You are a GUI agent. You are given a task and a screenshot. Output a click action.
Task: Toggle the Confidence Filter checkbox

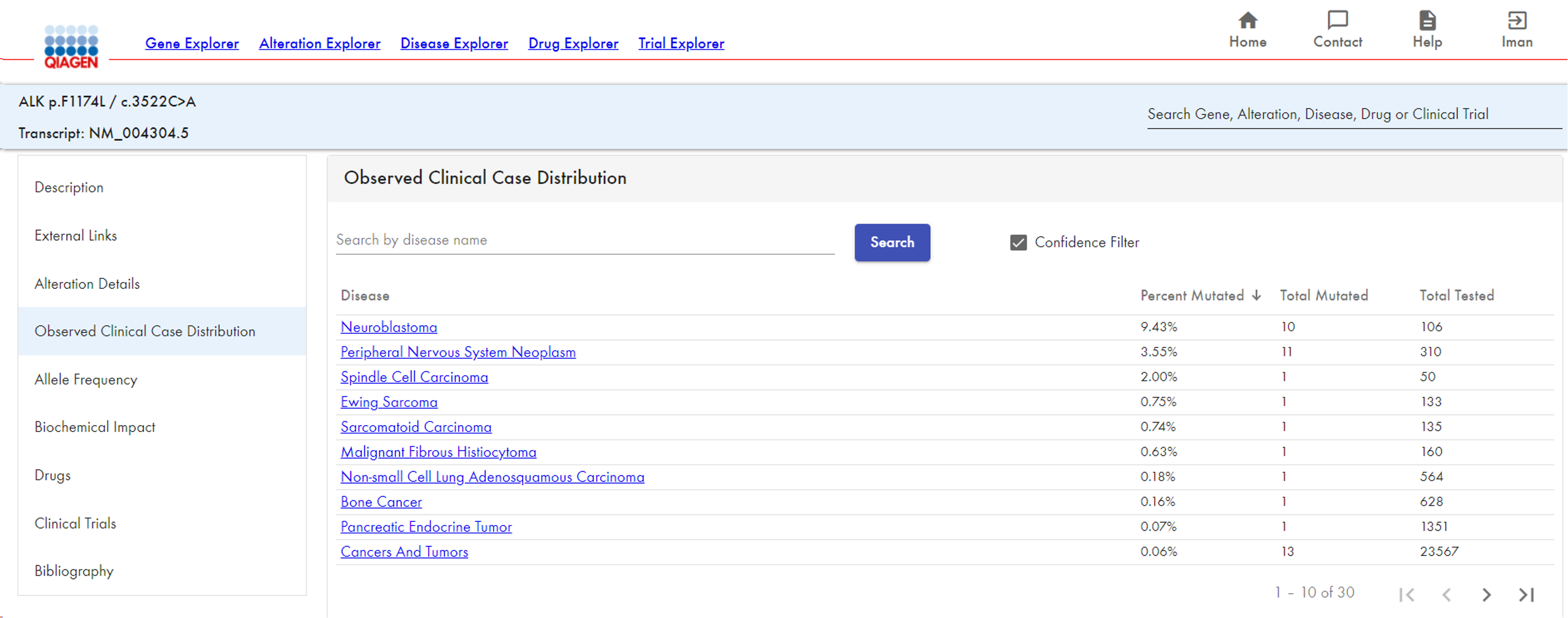pos(1018,242)
